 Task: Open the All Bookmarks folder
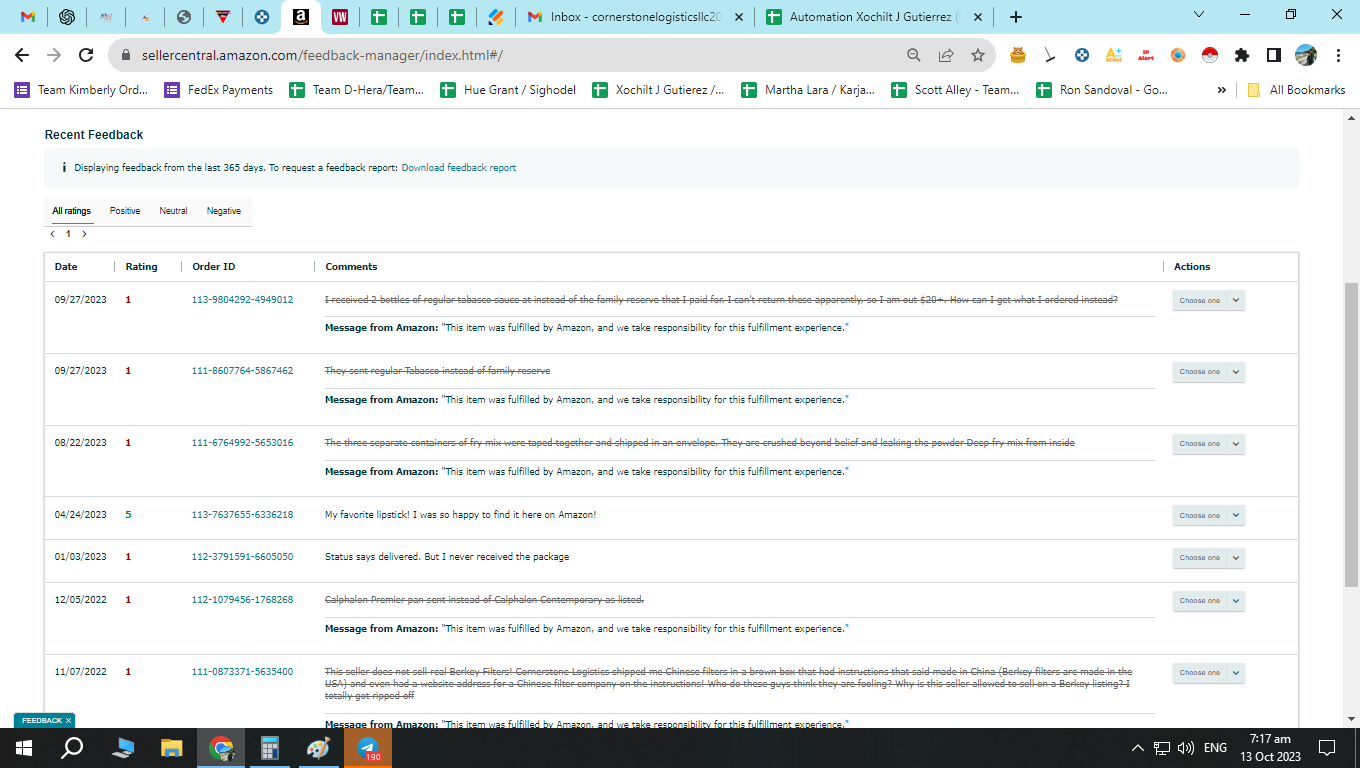click(1296, 90)
